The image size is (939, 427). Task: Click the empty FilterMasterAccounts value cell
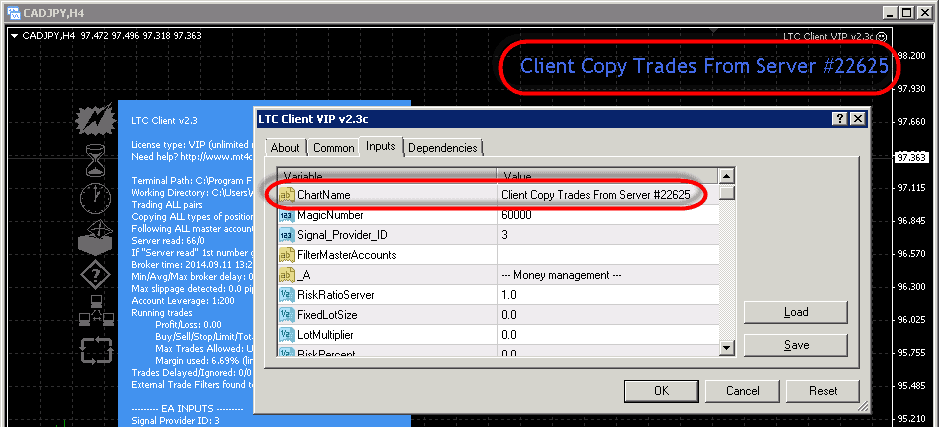click(608, 255)
